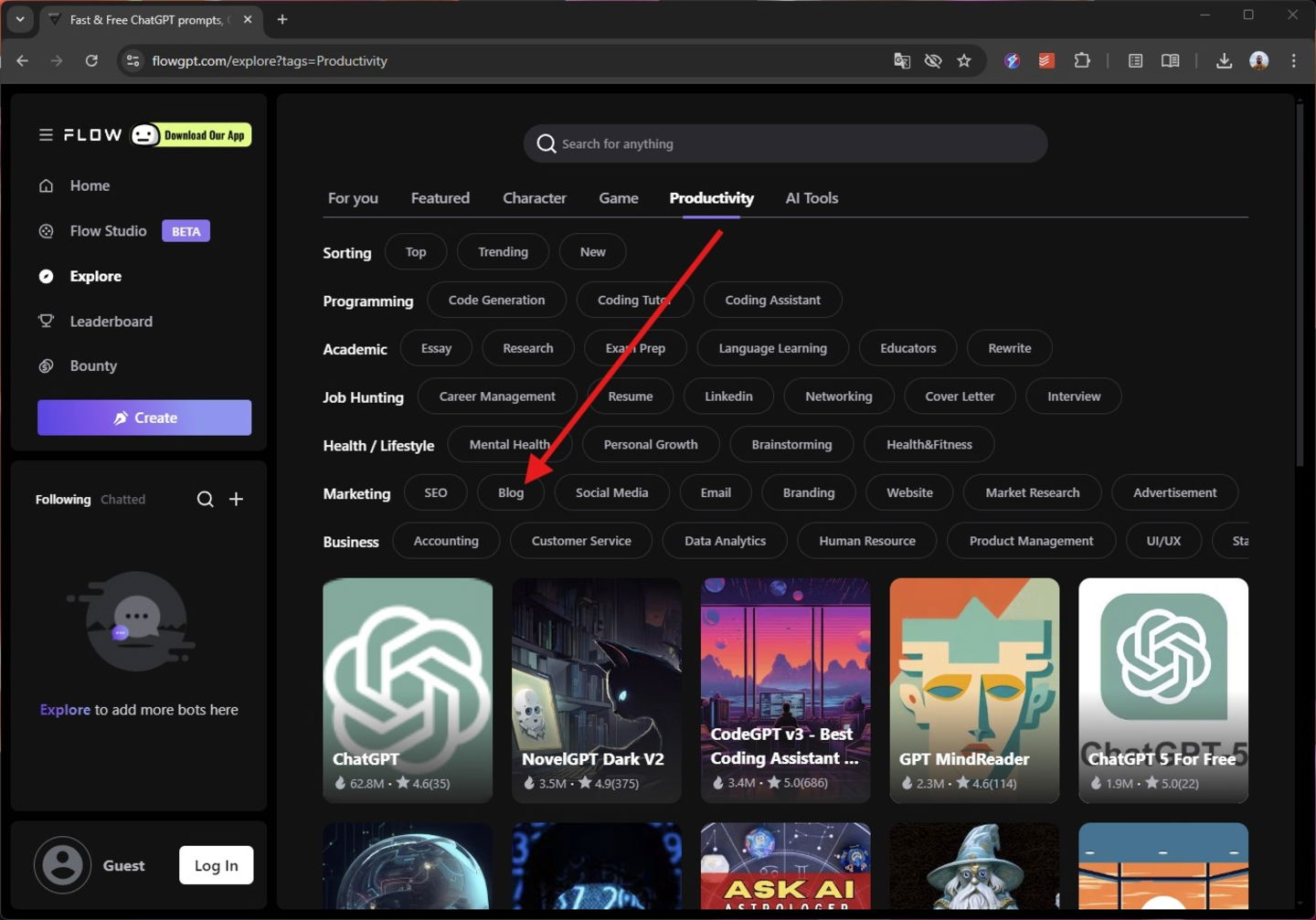
Task: Switch to the Character tab
Action: tap(535, 198)
